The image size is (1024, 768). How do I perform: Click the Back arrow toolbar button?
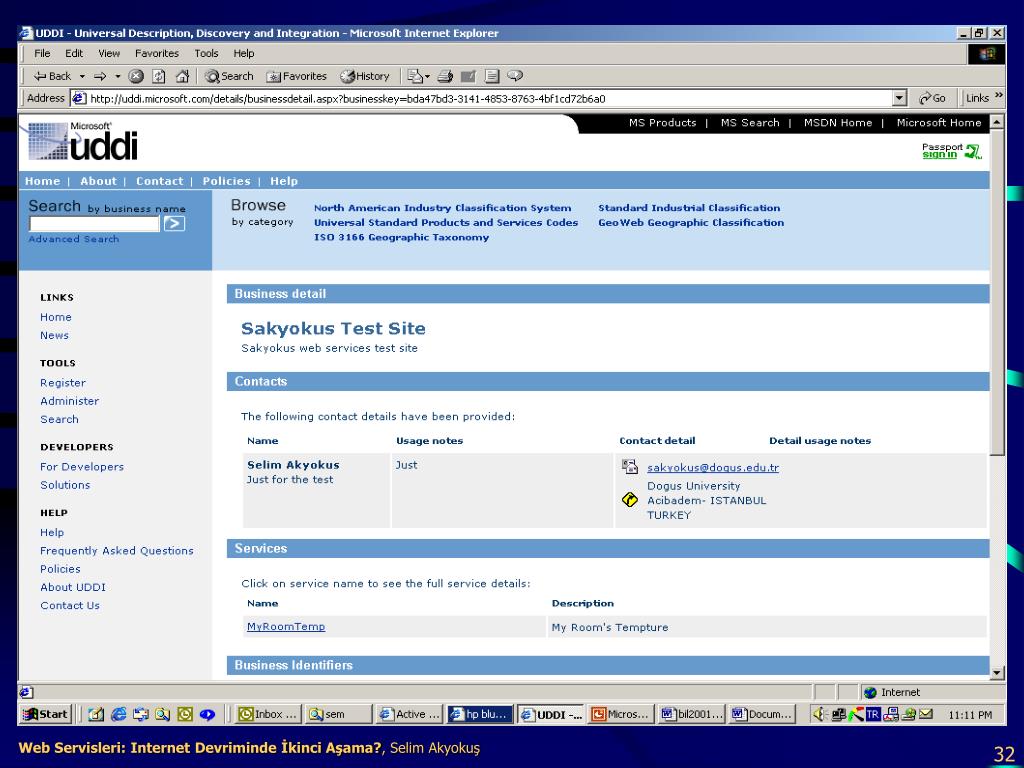pyautogui.click(x=52, y=76)
